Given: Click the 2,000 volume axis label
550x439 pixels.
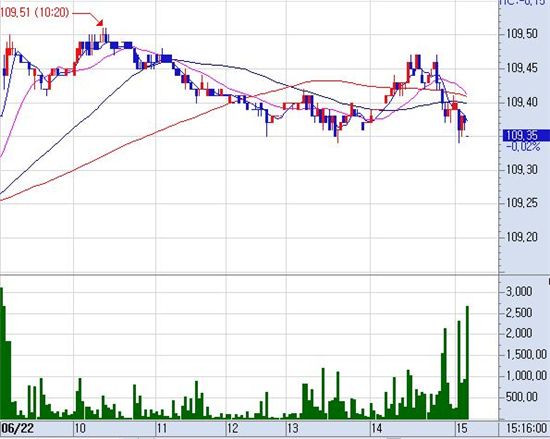Looking at the screenshot, I should coord(519,333).
